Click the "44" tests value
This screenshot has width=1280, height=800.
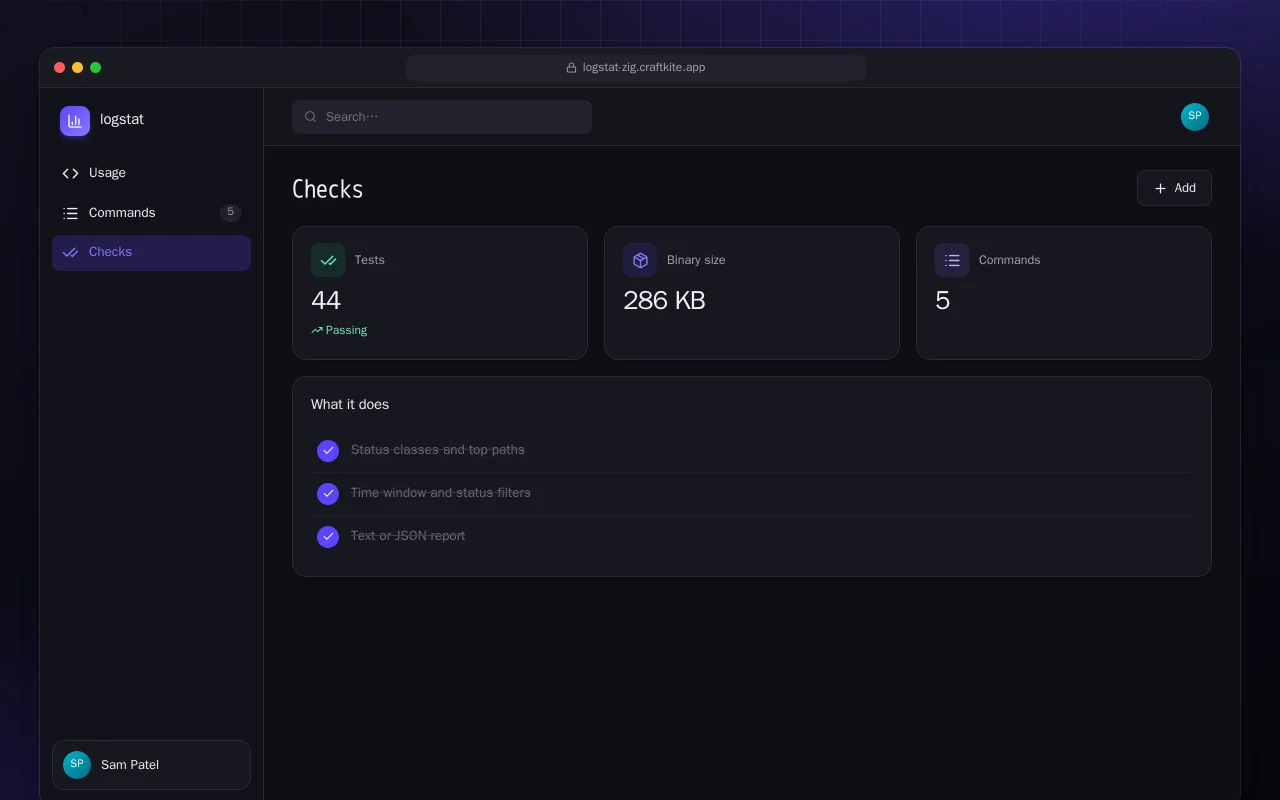click(326, 301)
